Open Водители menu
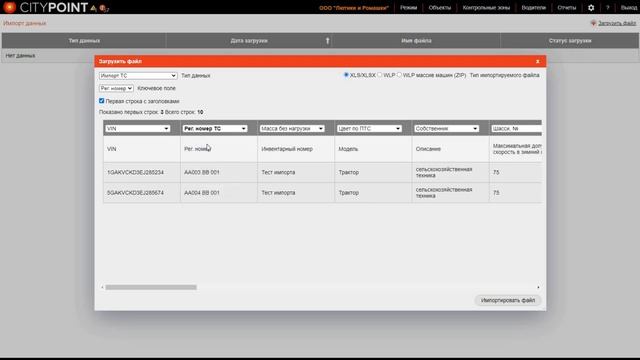Image resolution: width=640 pixels, height=360 pixels. 533,8
